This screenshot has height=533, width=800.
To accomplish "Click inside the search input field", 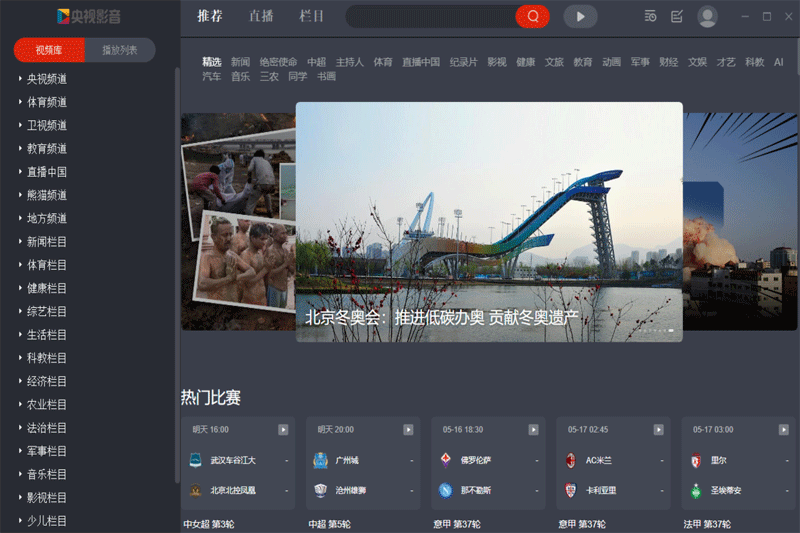I will pos(430,16).
